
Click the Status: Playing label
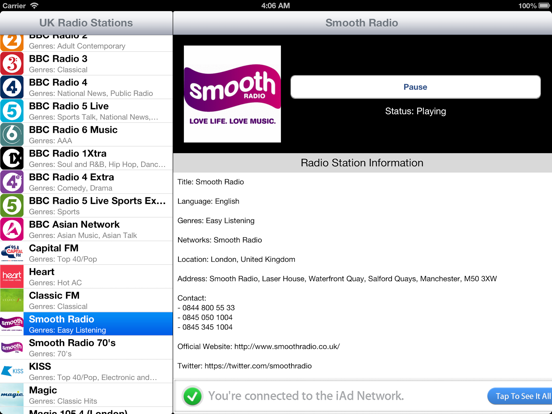(x=415, y=111)
